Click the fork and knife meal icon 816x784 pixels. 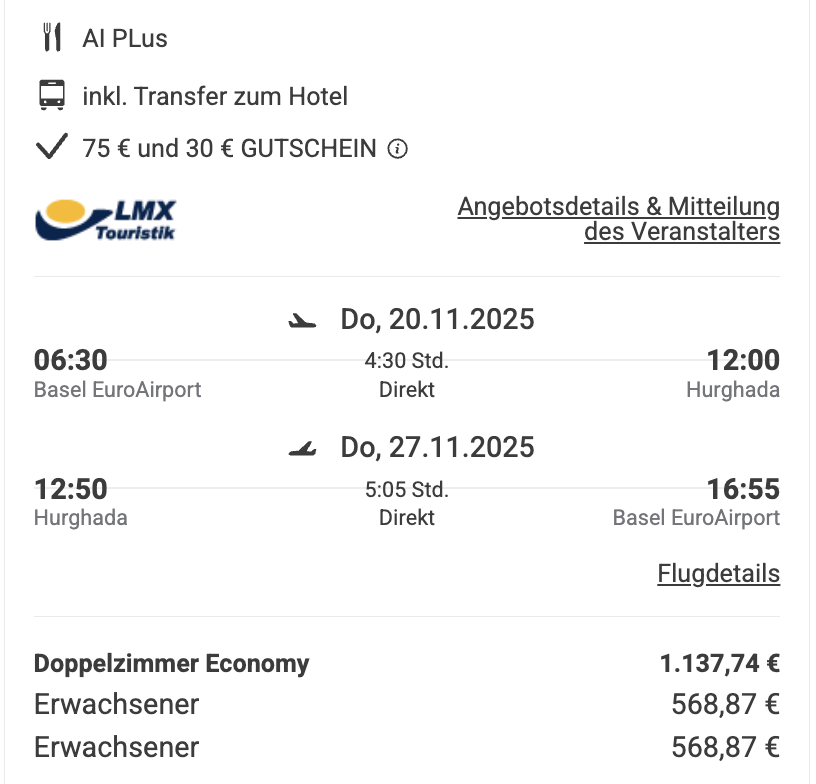52,37
